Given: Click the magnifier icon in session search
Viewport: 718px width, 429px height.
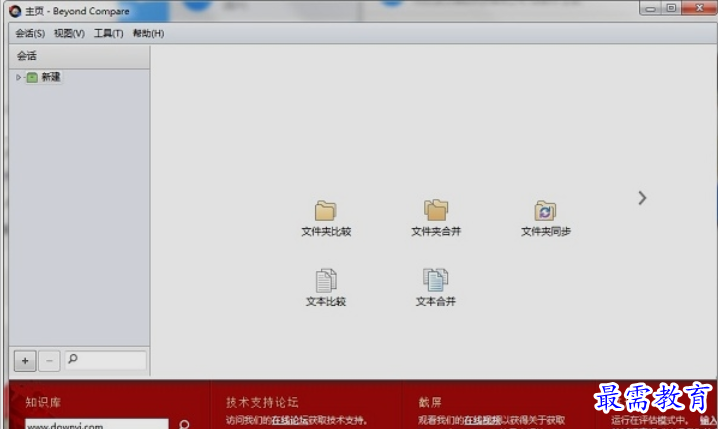Looking at the screenshot, I should tap(73, 359).
